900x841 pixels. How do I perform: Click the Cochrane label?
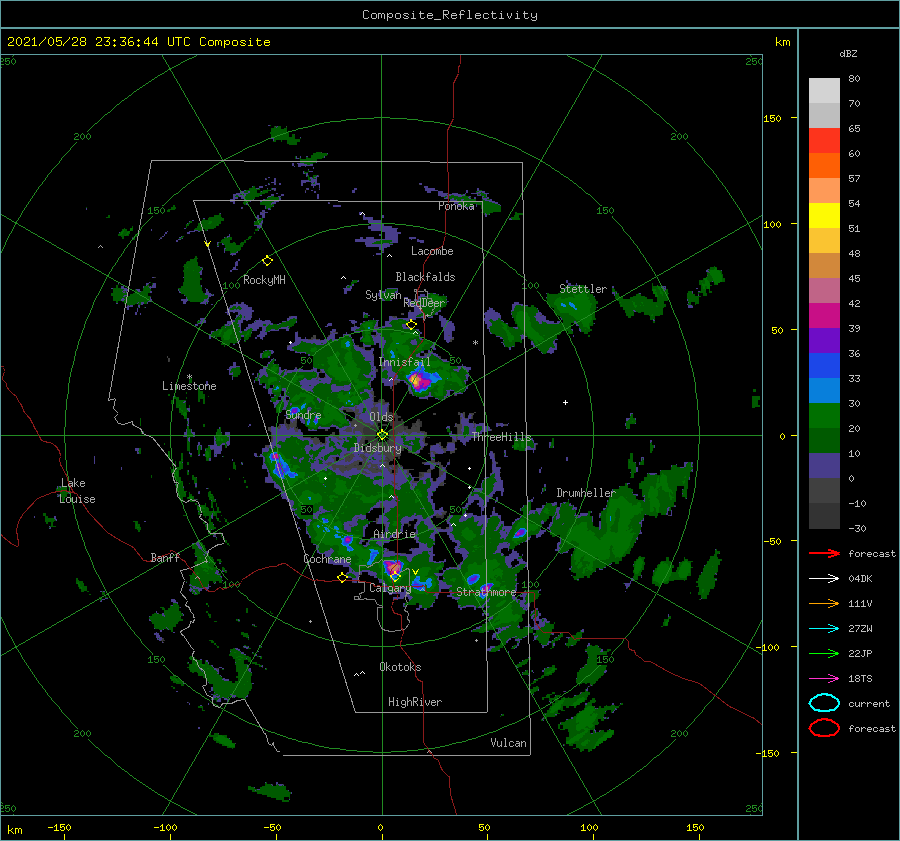click(x=327, y=559)
